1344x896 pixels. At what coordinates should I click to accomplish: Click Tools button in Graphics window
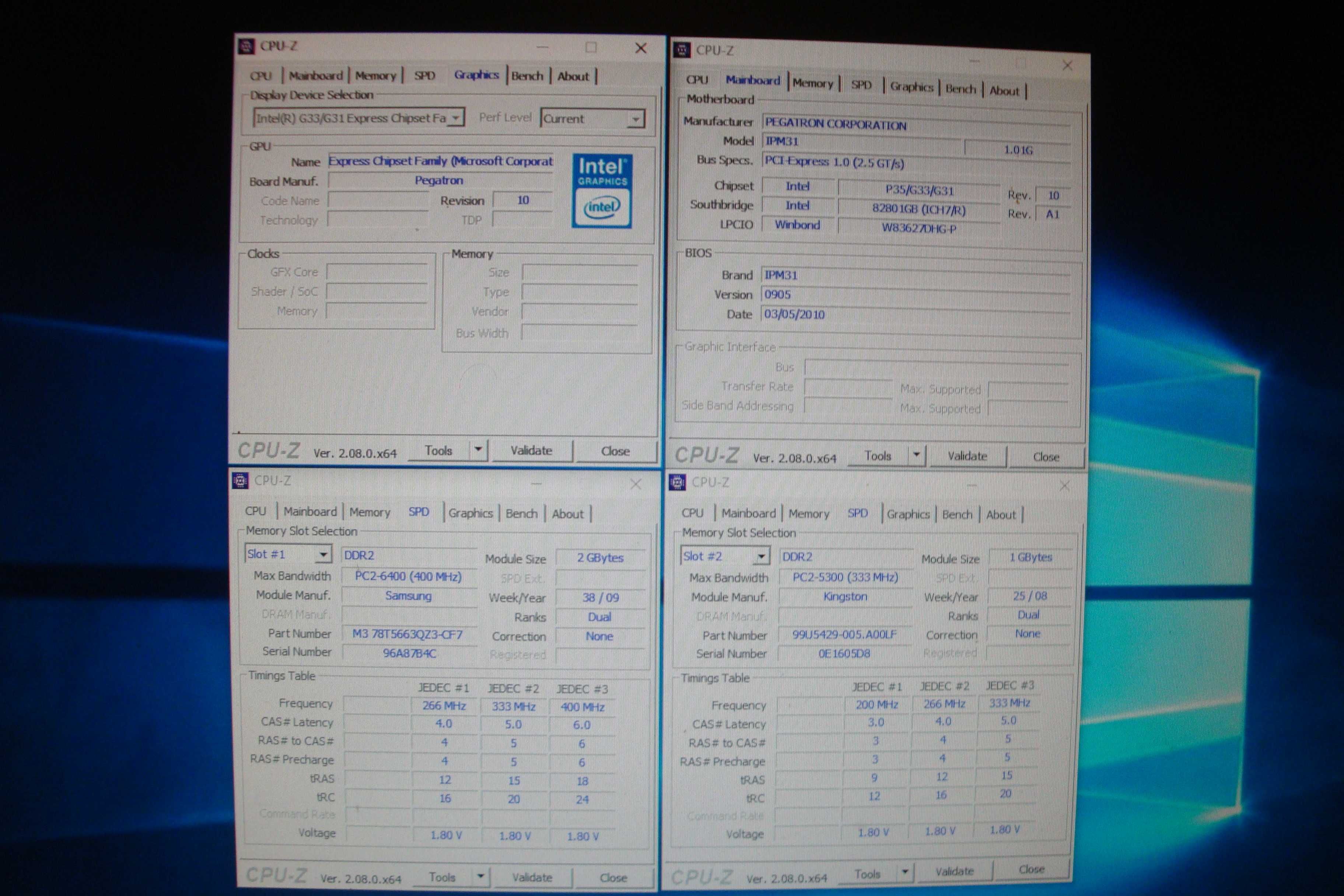click(x=439, y=450)
